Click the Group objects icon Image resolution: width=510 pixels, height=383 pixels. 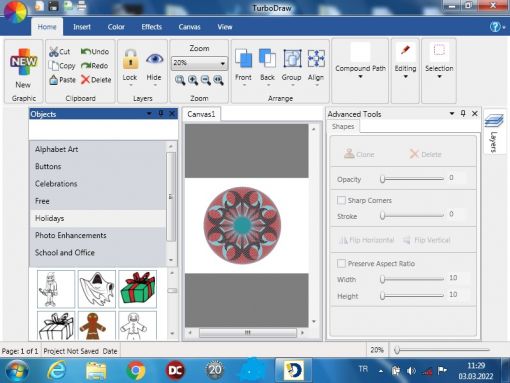coord(292,58)
